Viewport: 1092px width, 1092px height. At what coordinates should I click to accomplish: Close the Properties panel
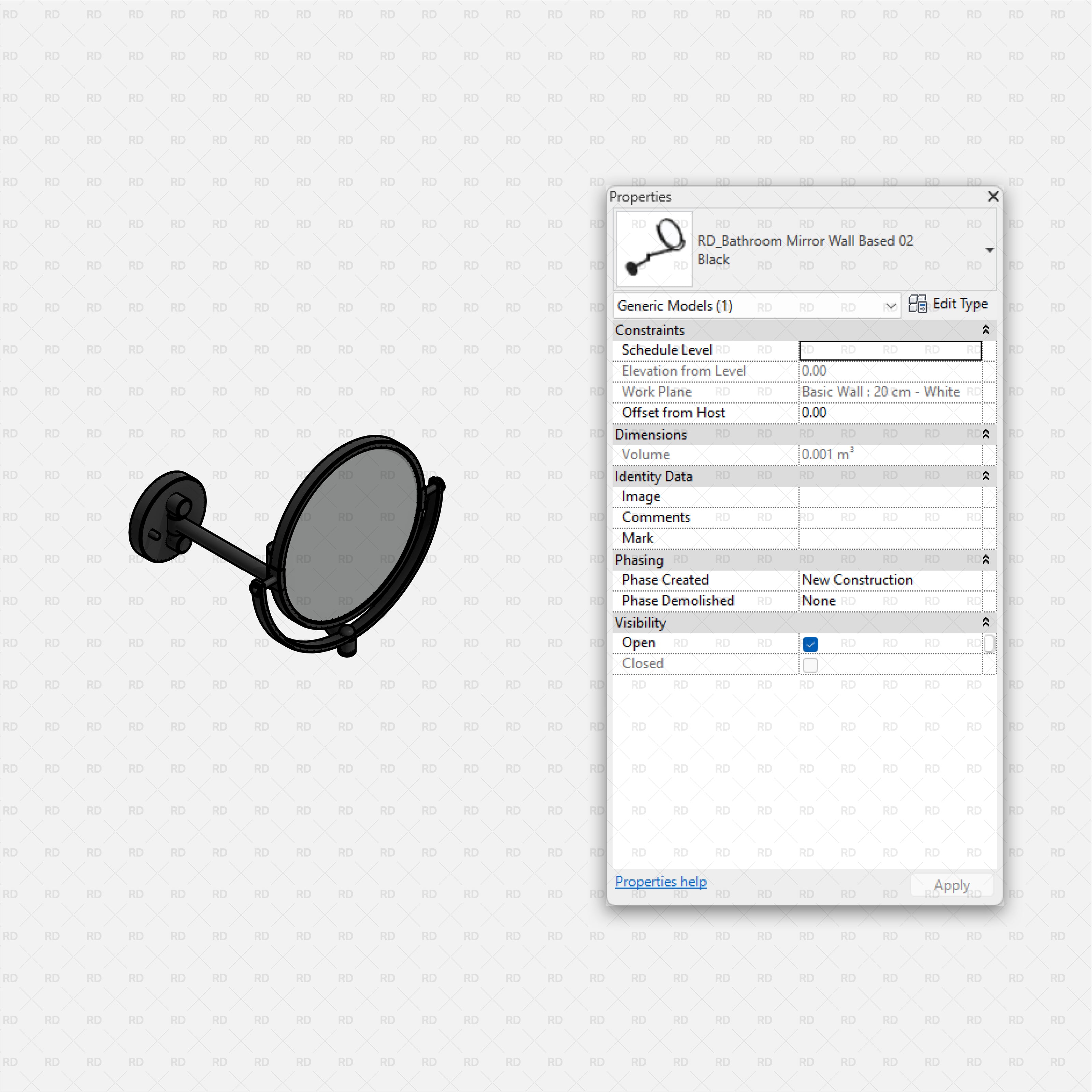pos(992,196)
